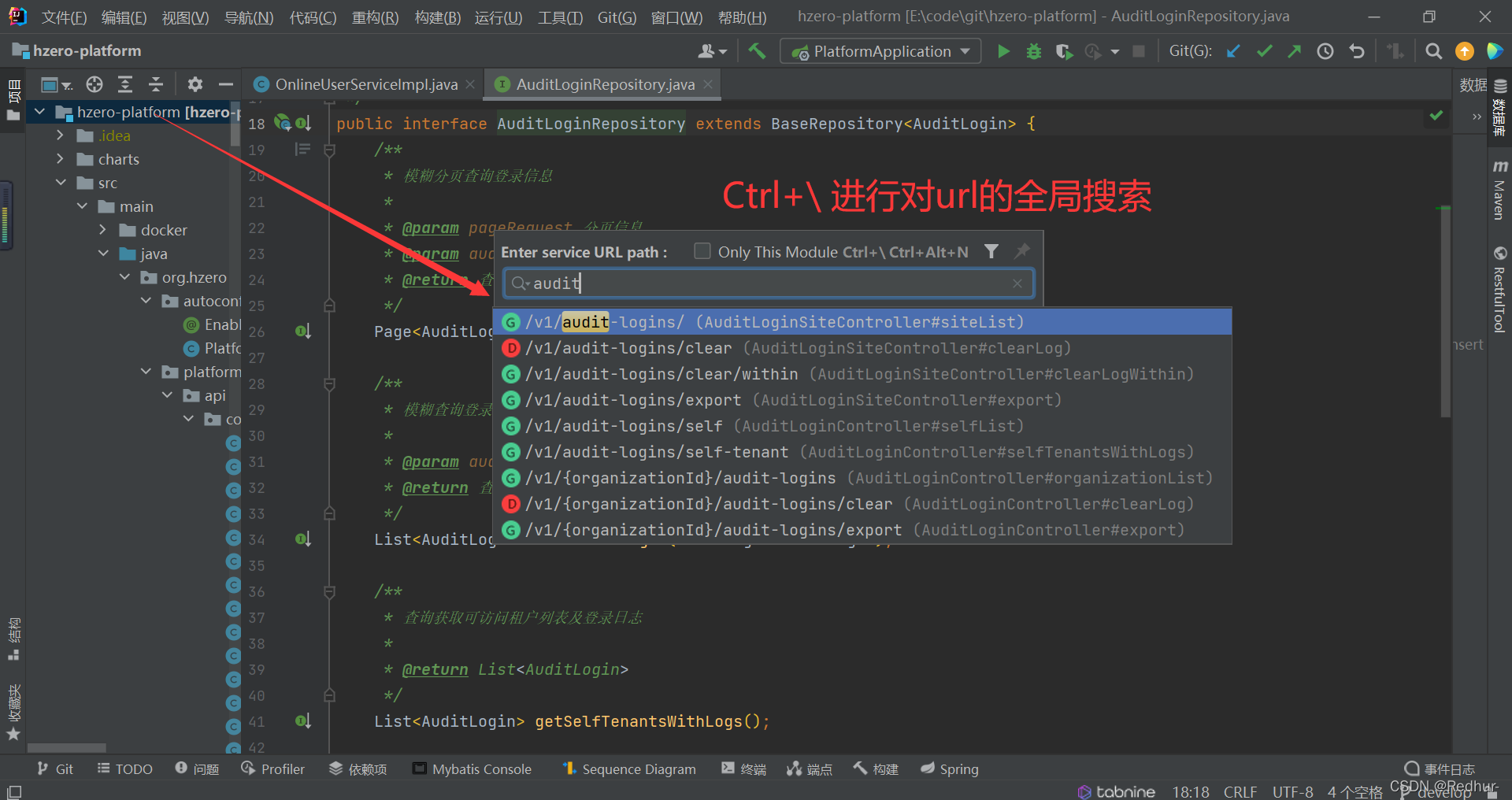Open the 文件(F) menu
This screenshot has height=800, width=1512.
64,17
